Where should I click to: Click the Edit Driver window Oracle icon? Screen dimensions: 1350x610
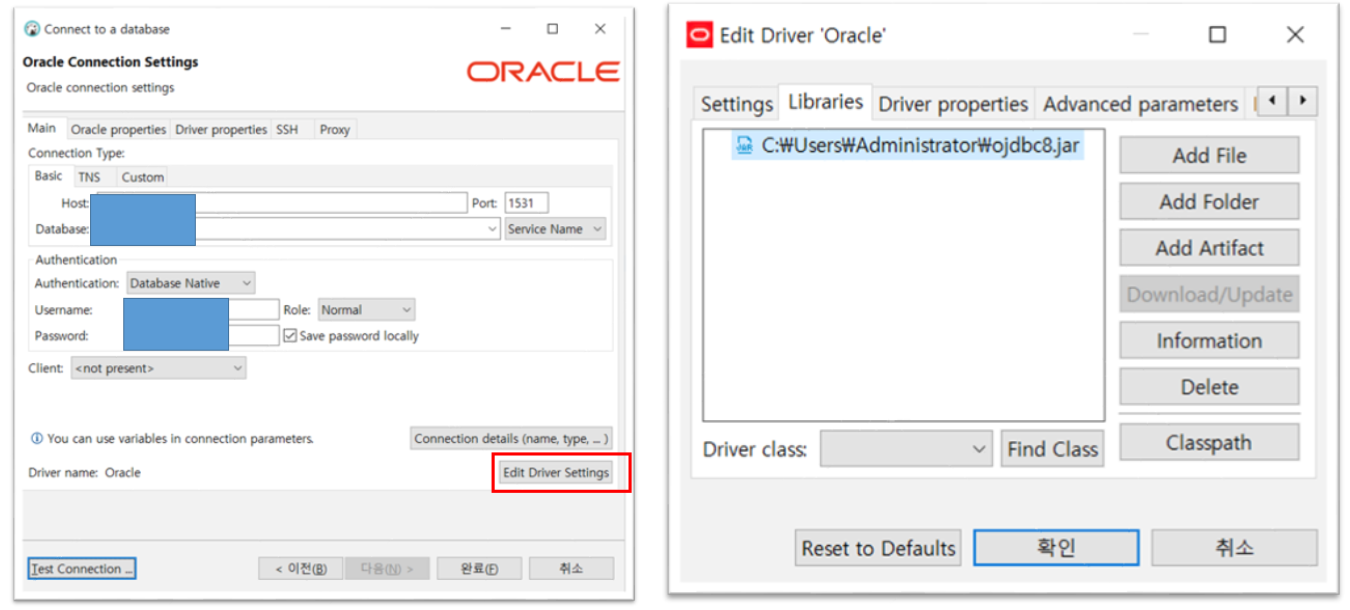click(700, 35)
